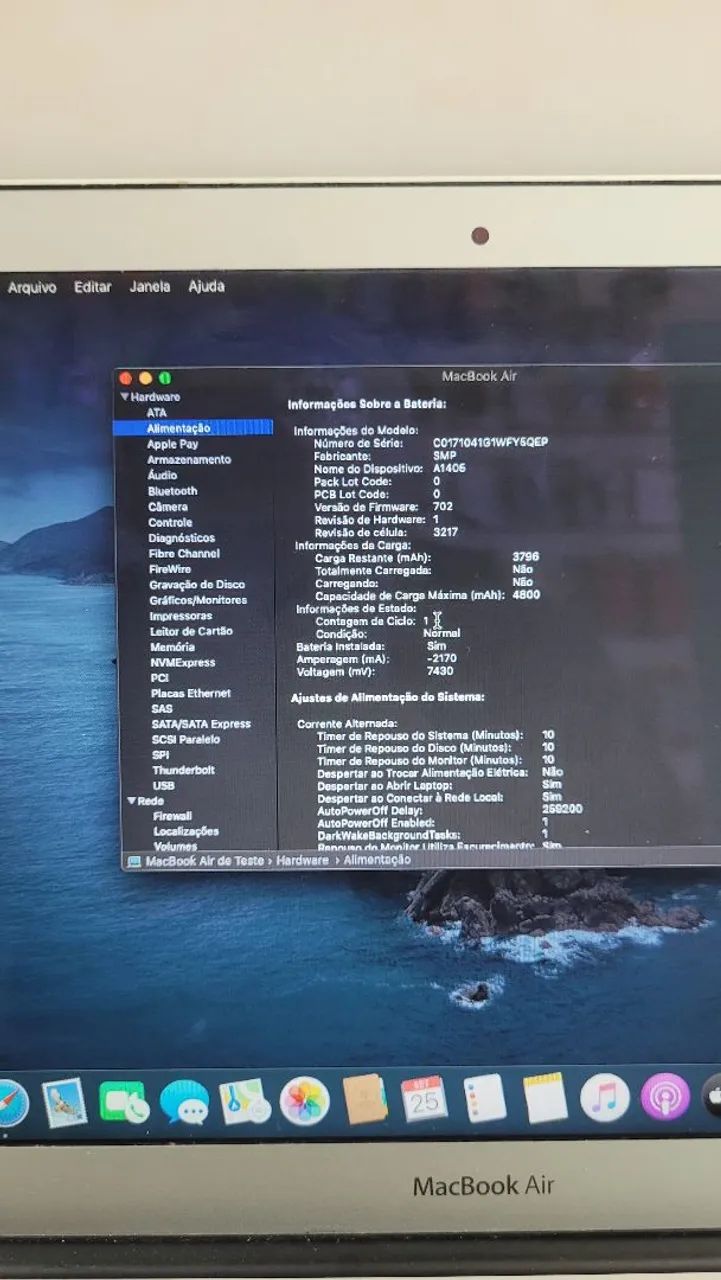
Task: Select Localizações under Rede
Action: [x=186, y=831]
